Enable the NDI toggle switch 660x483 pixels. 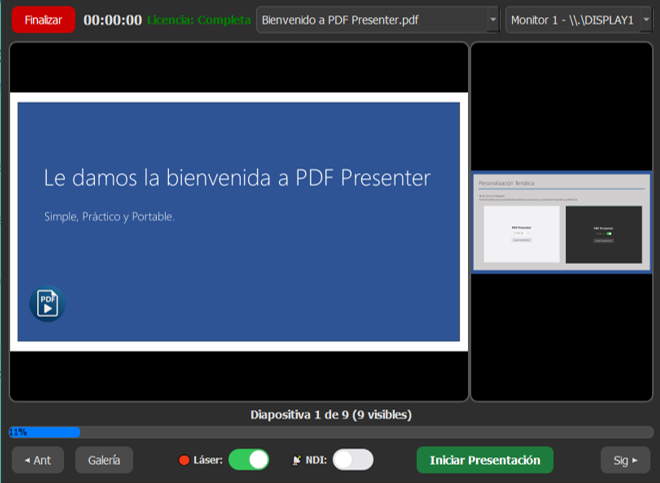(353, 460)
